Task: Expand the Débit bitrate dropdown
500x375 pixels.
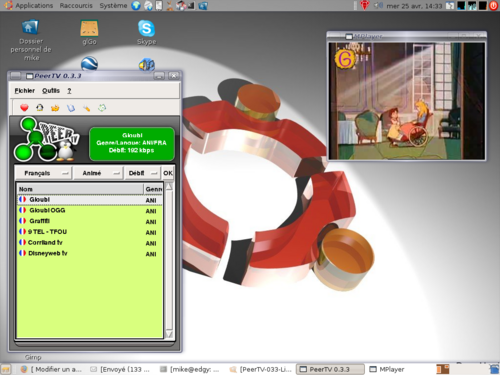Action: [x=143, y=173]
